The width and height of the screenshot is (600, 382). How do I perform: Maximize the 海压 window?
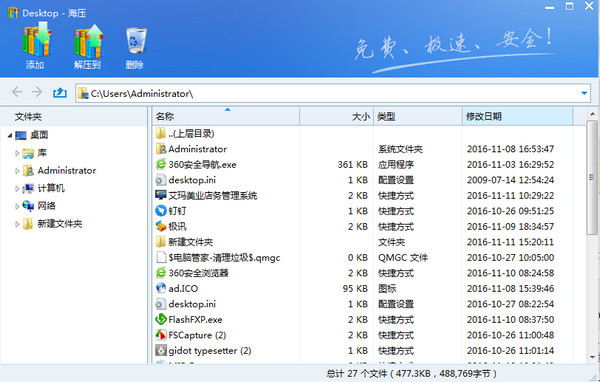pyautogui.click(x=569, y=6)
